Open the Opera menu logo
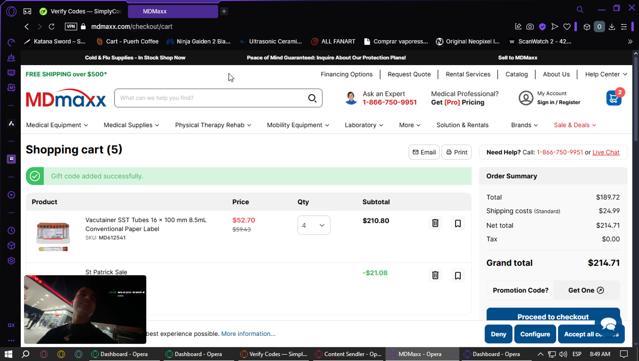 [x=11, y=11]
